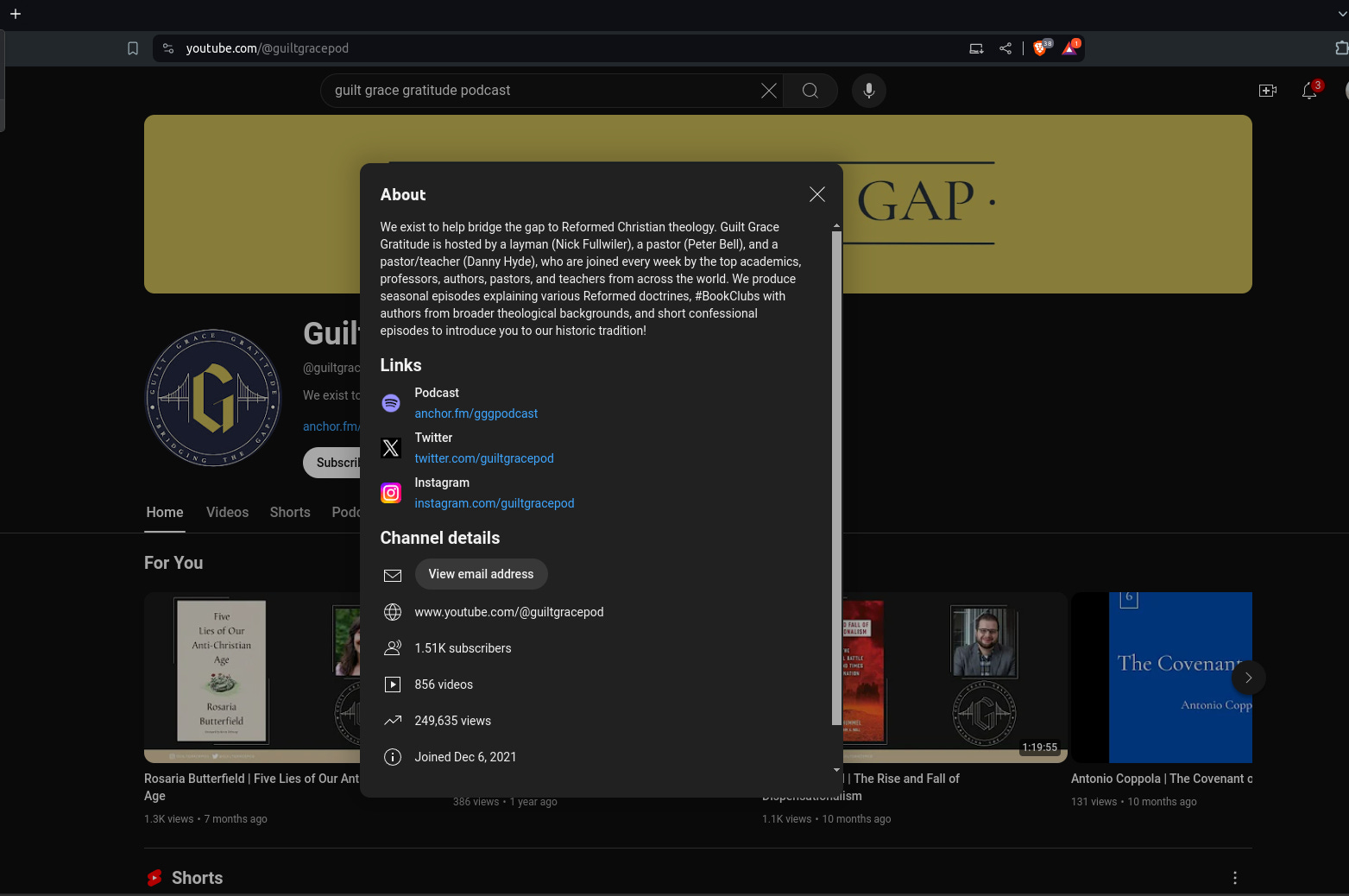Click the Shorts logo icon
Viewport: 1349px width, 896px height.
(x=154, y=878)
